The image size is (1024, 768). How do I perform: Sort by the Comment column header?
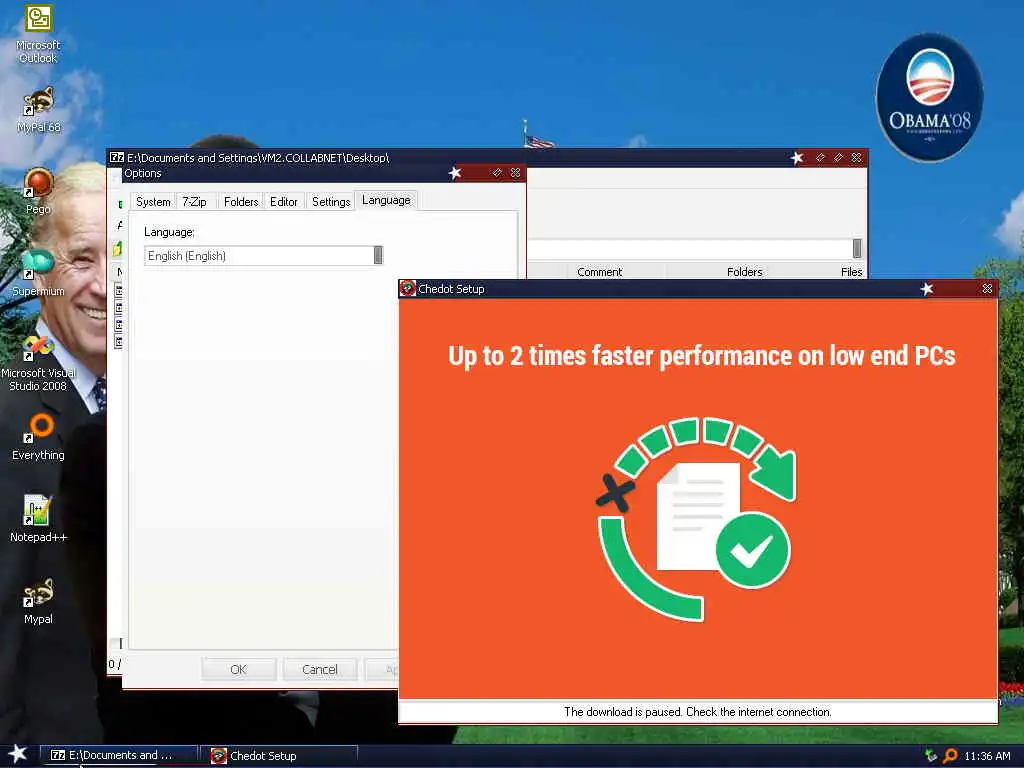(600, 272)
